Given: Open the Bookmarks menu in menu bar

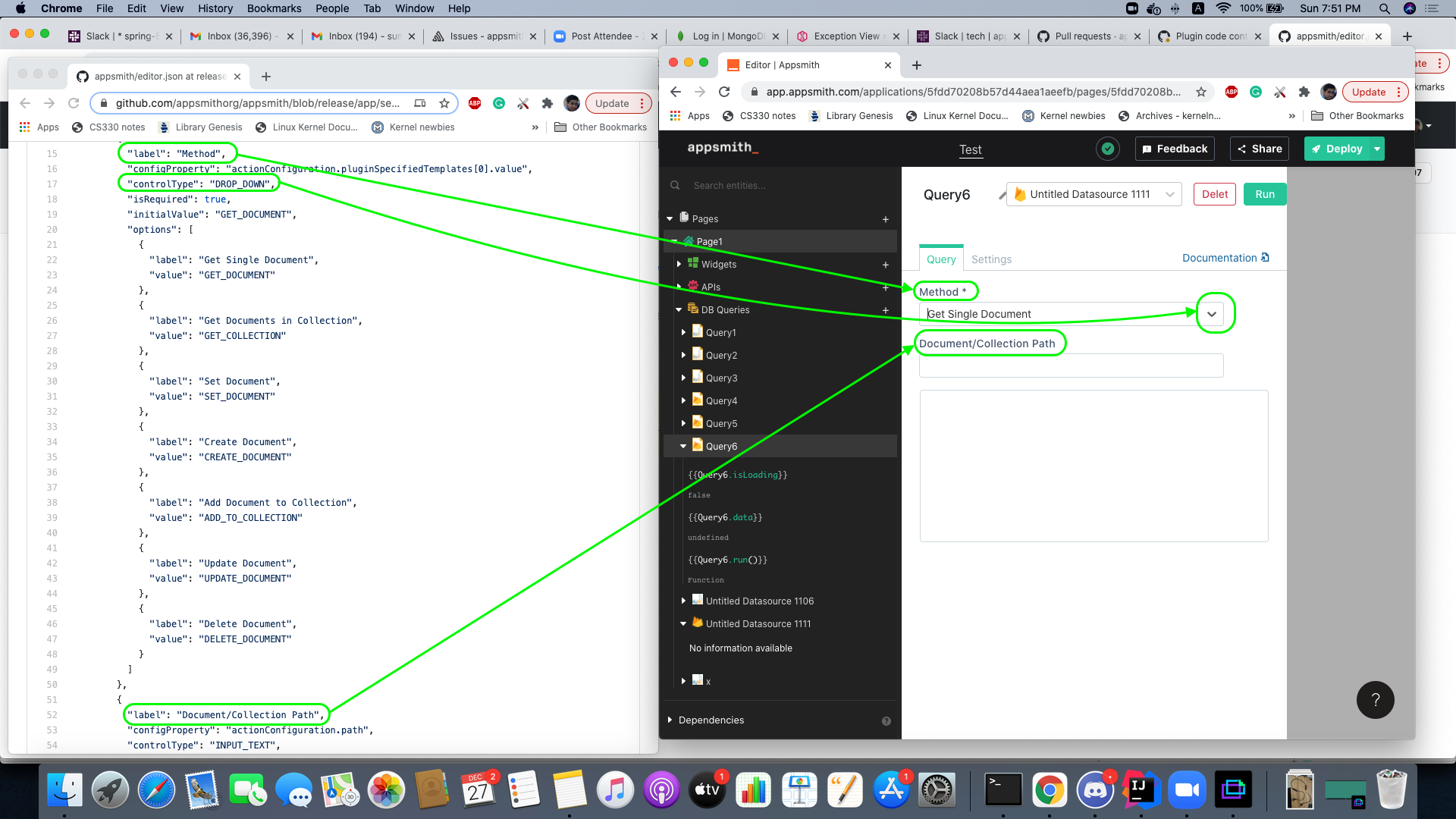Looking at the screenshot, I should (274, 8).
